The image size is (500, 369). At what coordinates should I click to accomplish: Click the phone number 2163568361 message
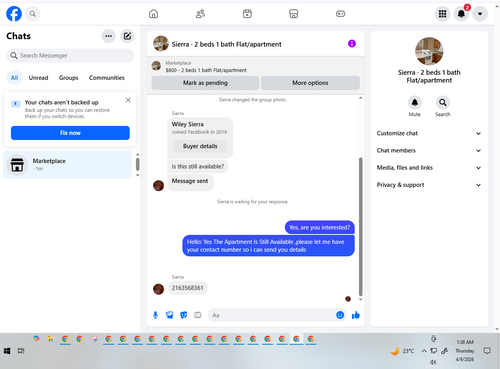[x=187, y=288]
